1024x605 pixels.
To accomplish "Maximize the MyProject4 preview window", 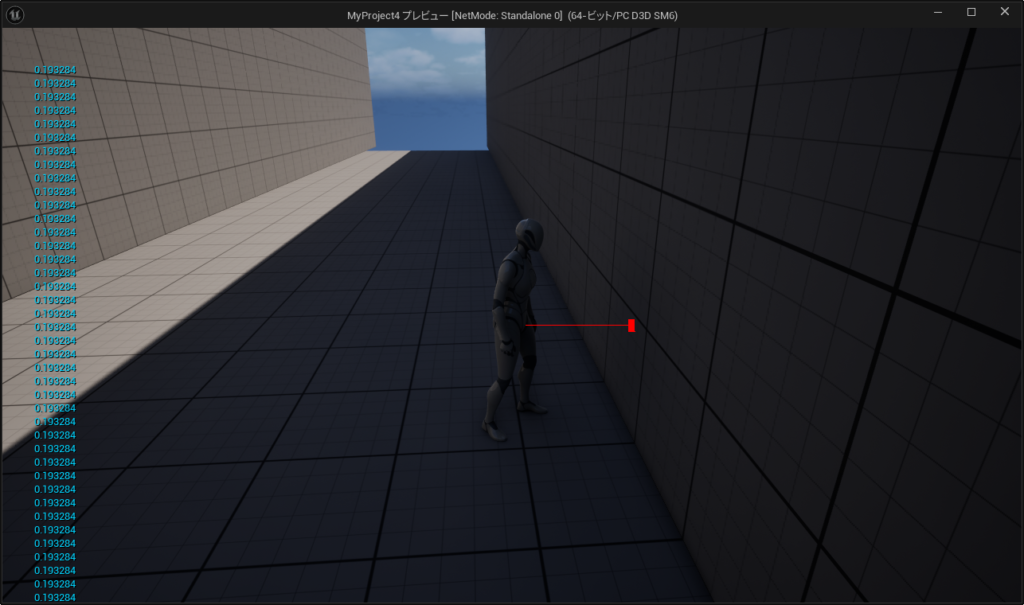I will click(971, 13).
